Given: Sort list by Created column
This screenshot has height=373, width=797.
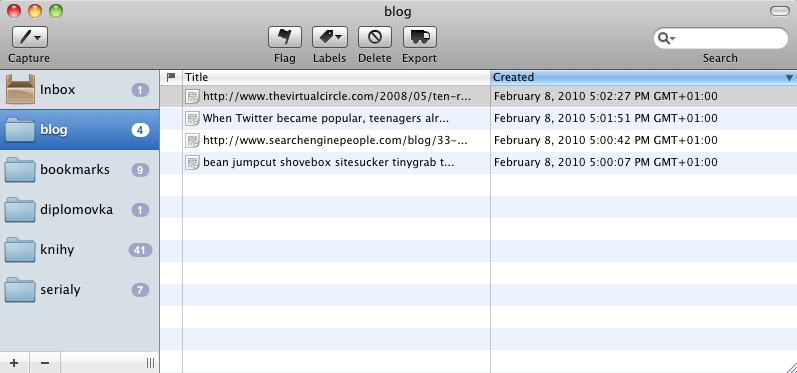Looking at the screenshot, I should (x=643, y=77).
